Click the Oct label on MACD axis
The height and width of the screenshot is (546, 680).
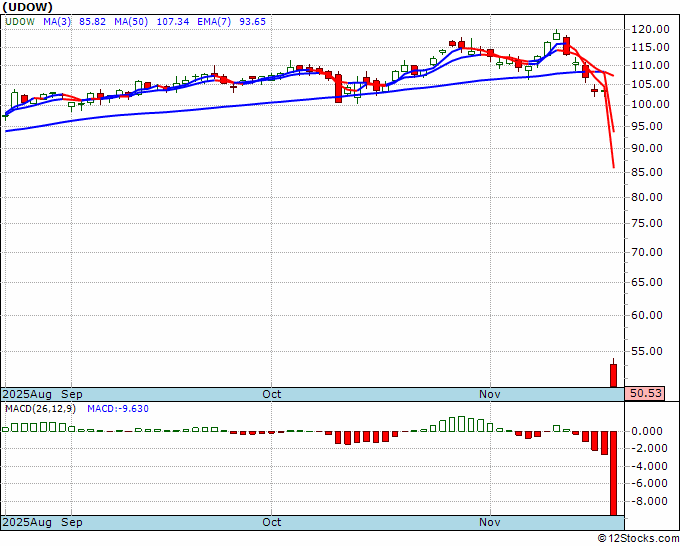pos(272,522)
